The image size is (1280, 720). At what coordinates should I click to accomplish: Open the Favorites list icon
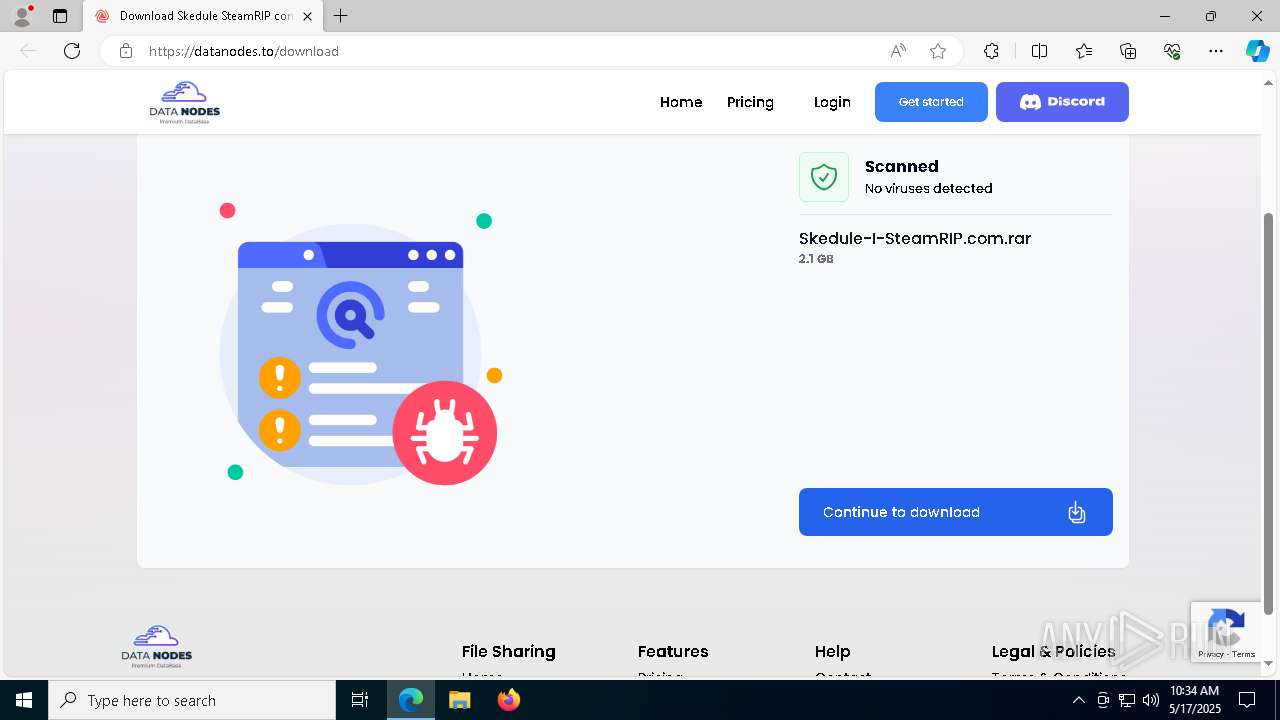[1084, 51]
